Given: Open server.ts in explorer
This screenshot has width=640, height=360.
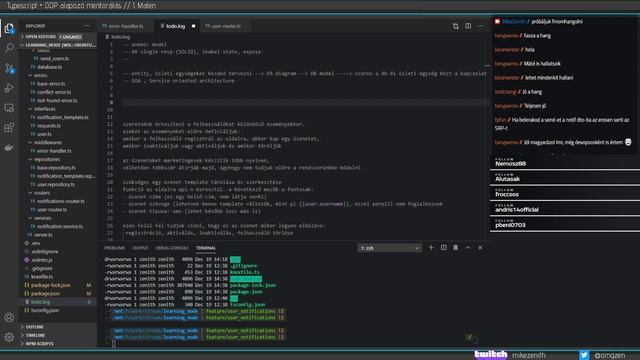Looking at the screenshot, I should 43,235.
